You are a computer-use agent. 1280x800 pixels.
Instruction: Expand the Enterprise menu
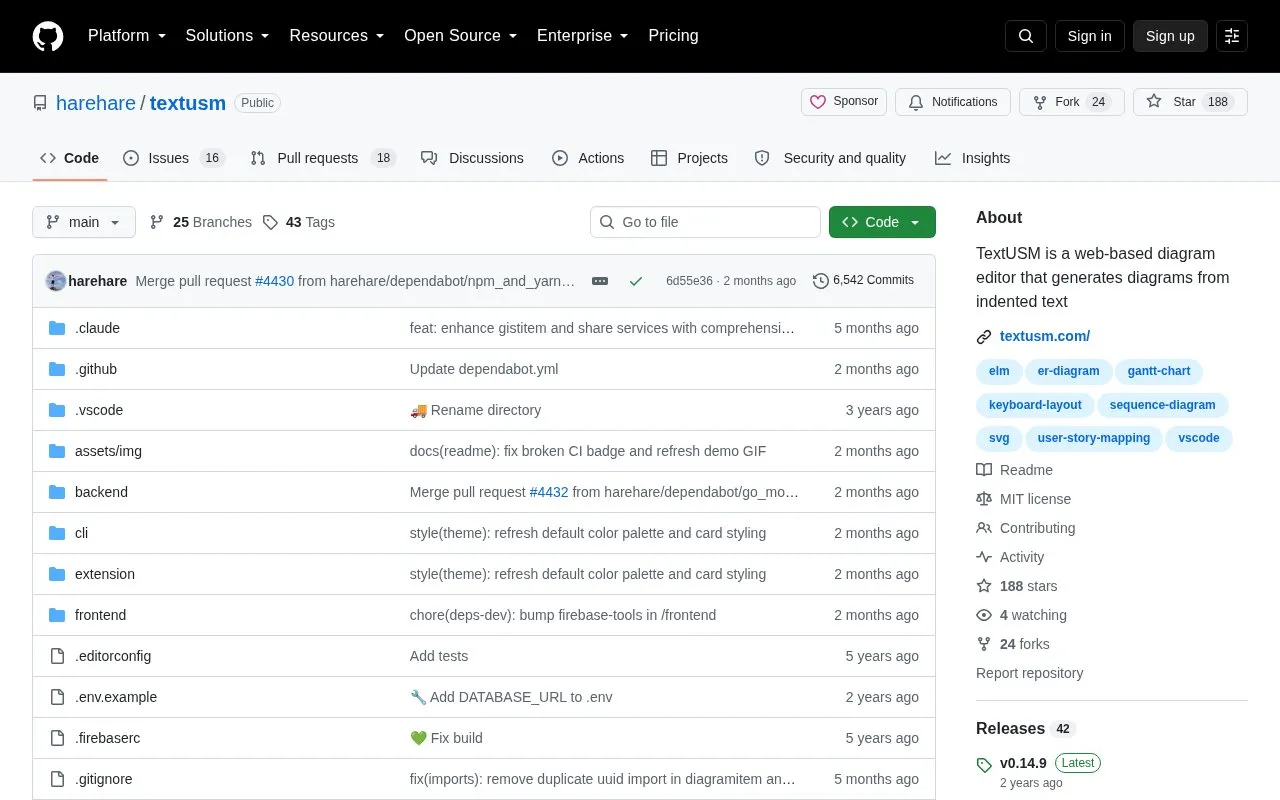point(583,36)
